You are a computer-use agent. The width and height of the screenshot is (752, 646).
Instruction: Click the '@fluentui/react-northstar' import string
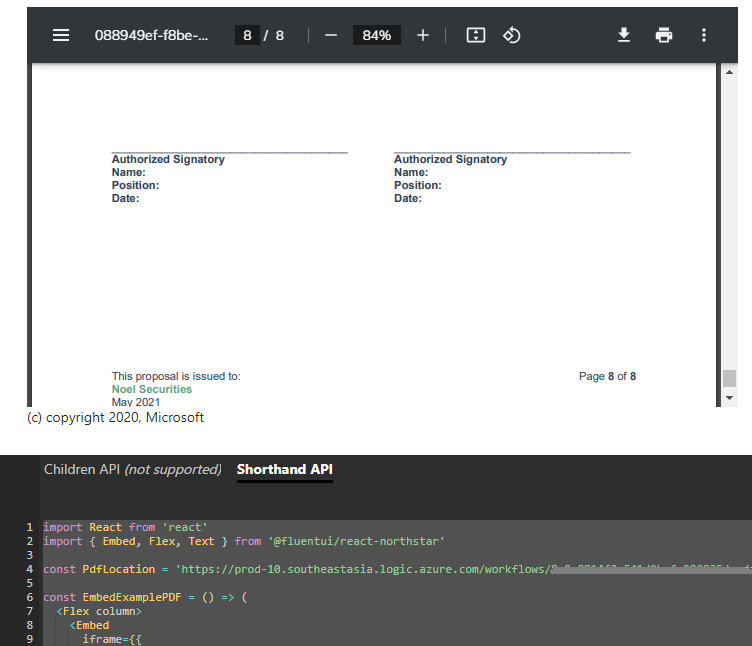(x=356, y=541)
